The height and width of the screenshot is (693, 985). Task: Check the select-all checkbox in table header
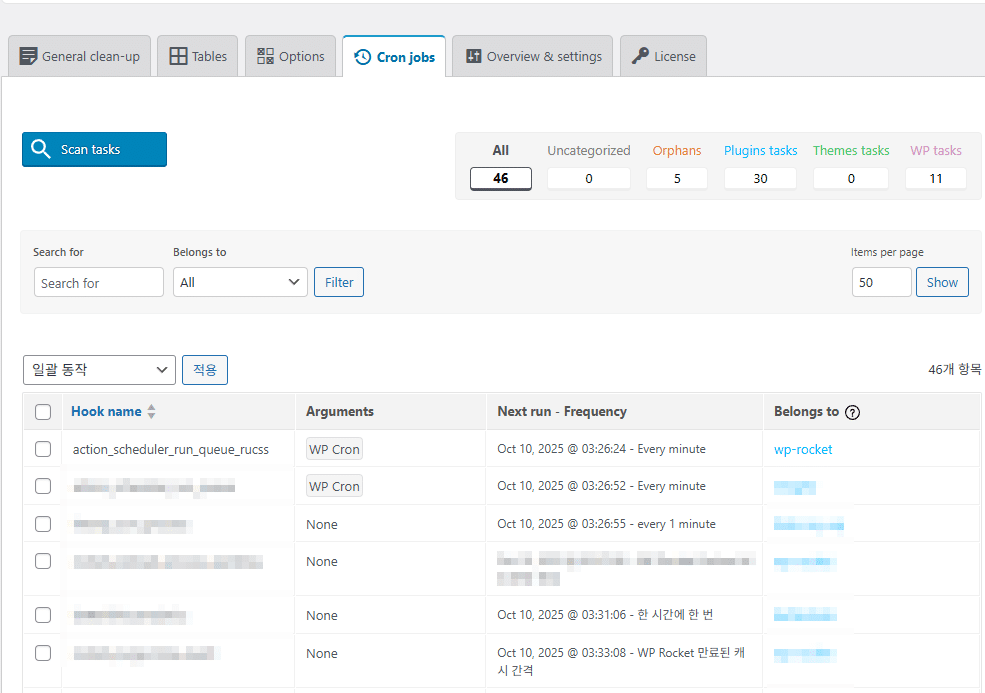pos(43,412)
